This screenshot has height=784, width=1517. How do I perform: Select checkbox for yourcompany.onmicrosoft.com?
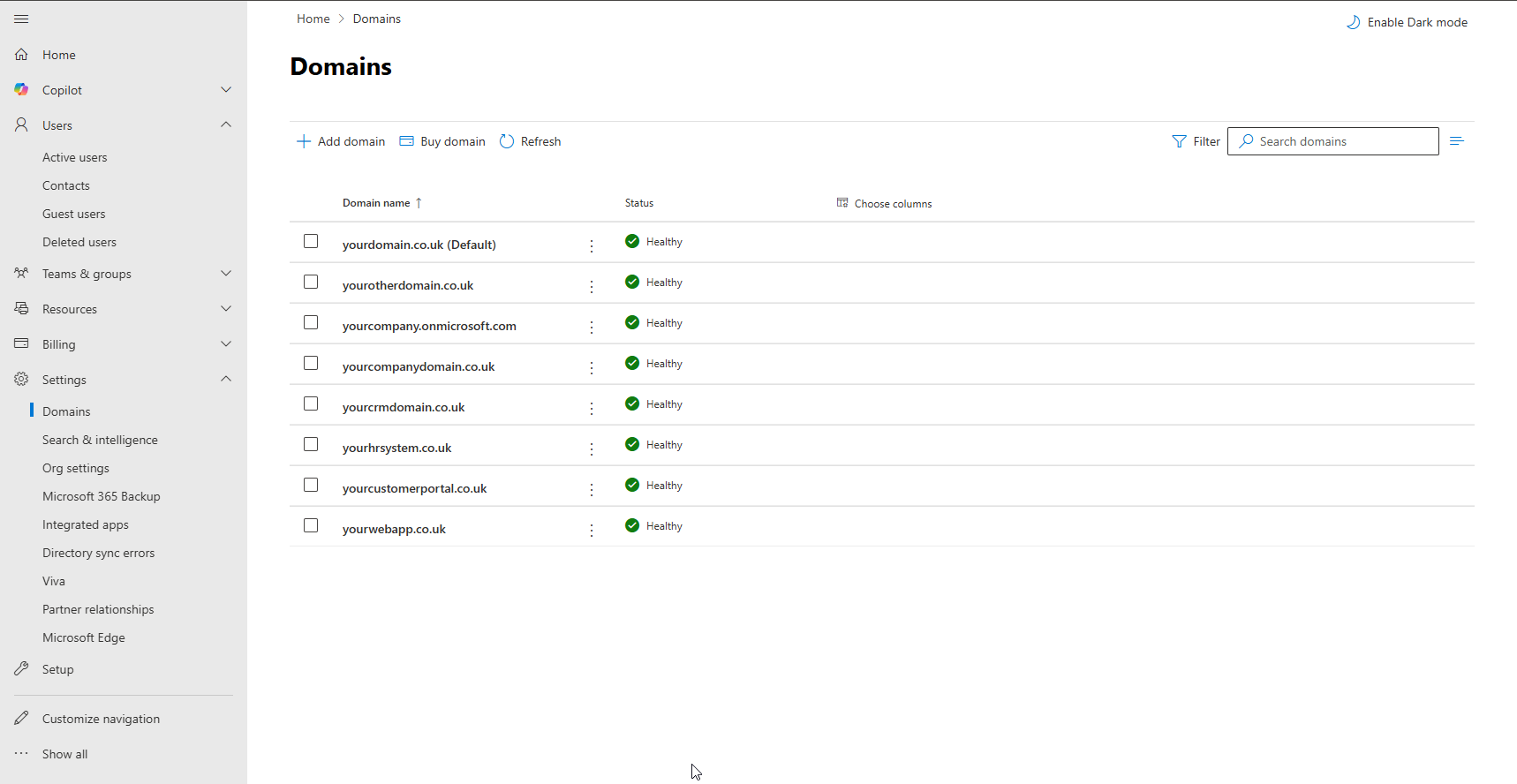pos(311,322)
